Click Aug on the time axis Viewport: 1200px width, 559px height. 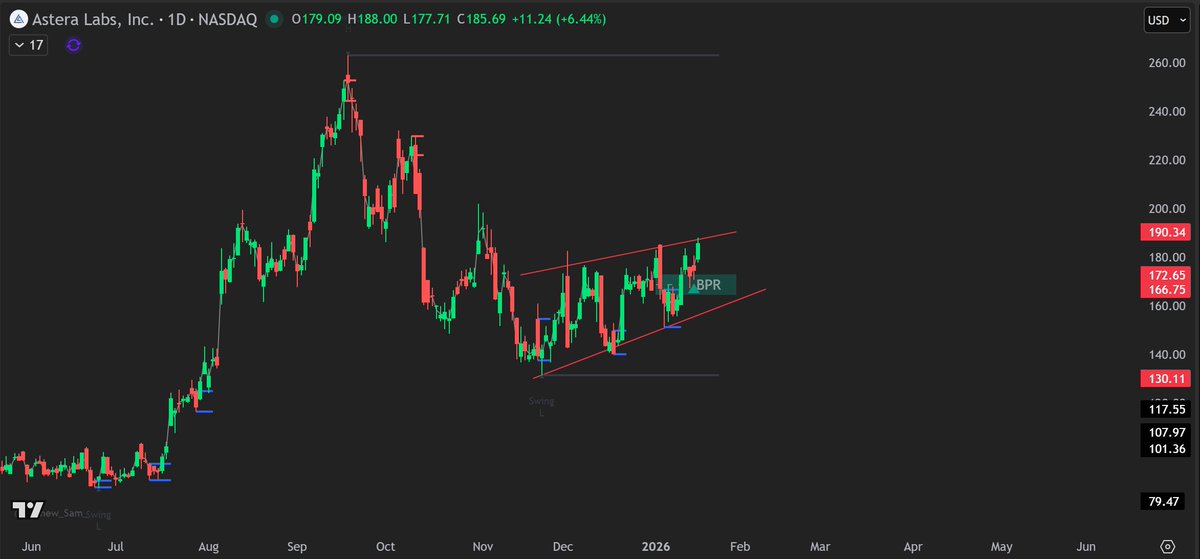pyautogui.click(x=208, y=547)
